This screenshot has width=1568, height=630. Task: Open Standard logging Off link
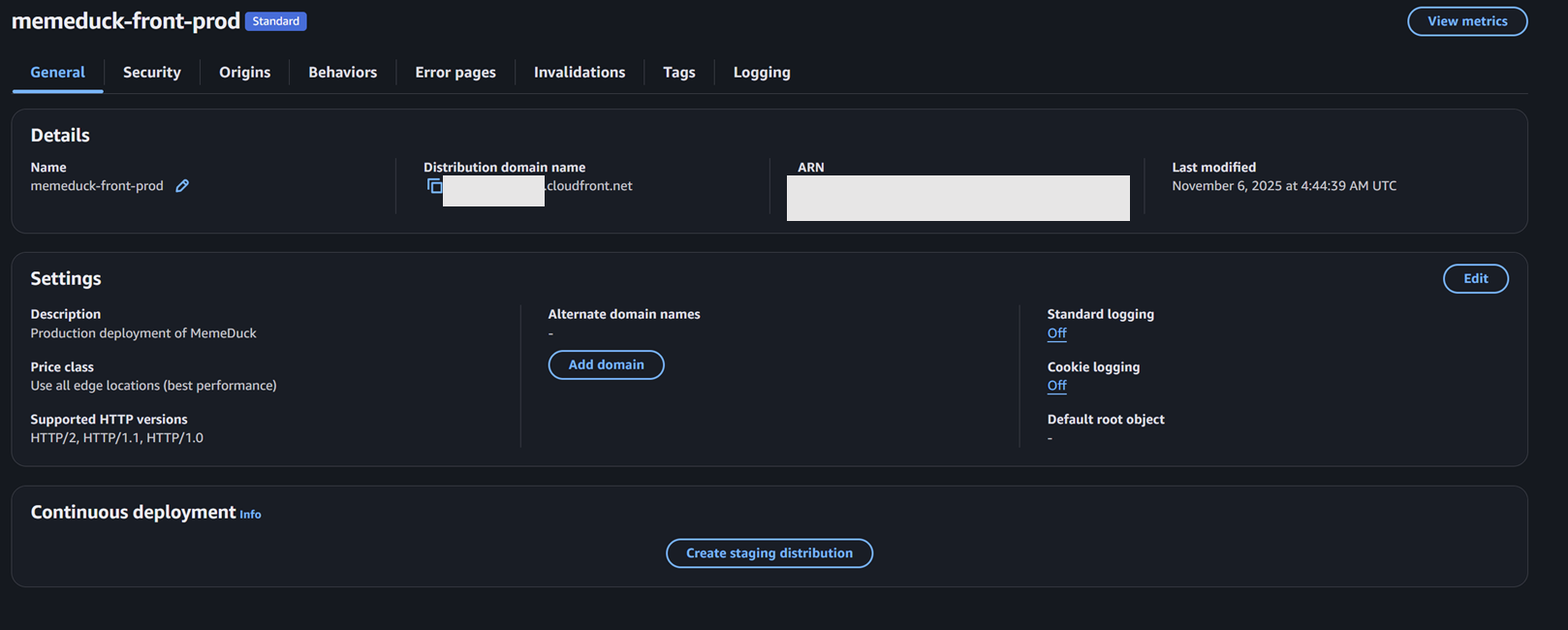point(1057,333)
